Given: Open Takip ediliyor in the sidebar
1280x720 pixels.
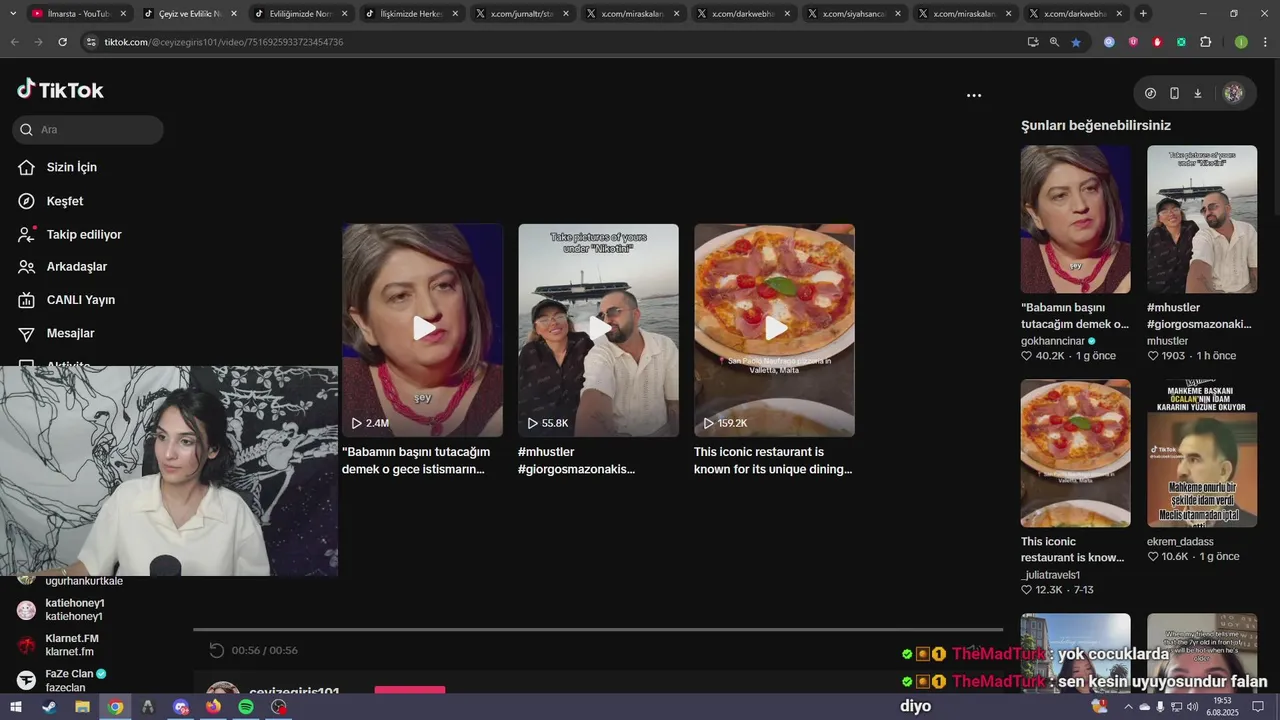Looking at the screenshot, I should click(x=83, y=234).
